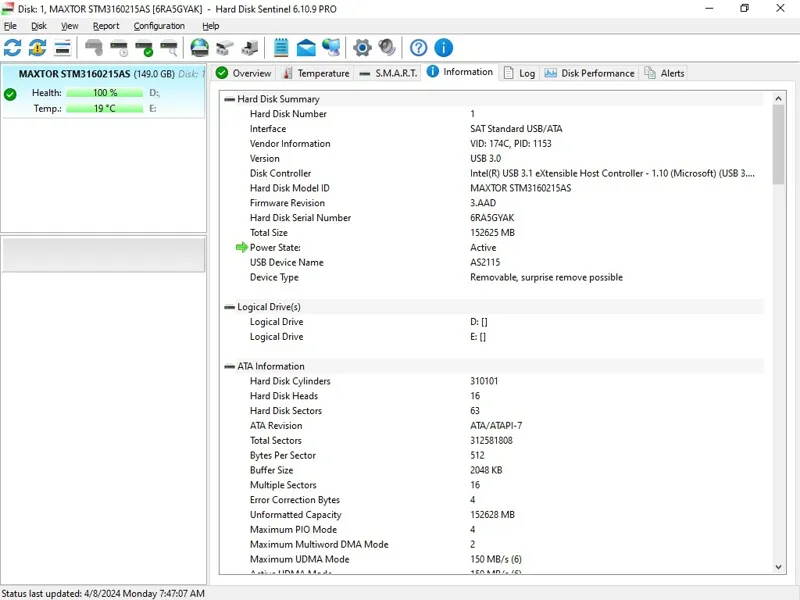800x600 pixels.
Task: Click the drive and computer toolbar icon
Action: [x=249, y=48]
